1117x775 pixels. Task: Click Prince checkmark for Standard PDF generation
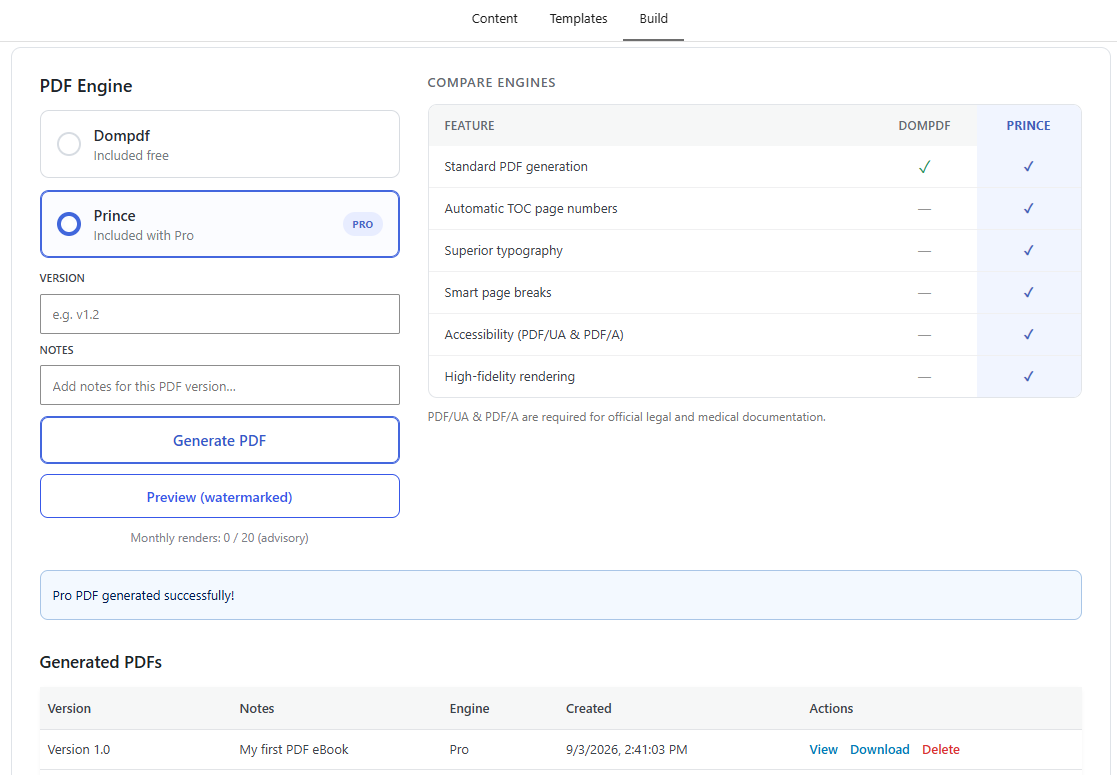point(1028,167)
